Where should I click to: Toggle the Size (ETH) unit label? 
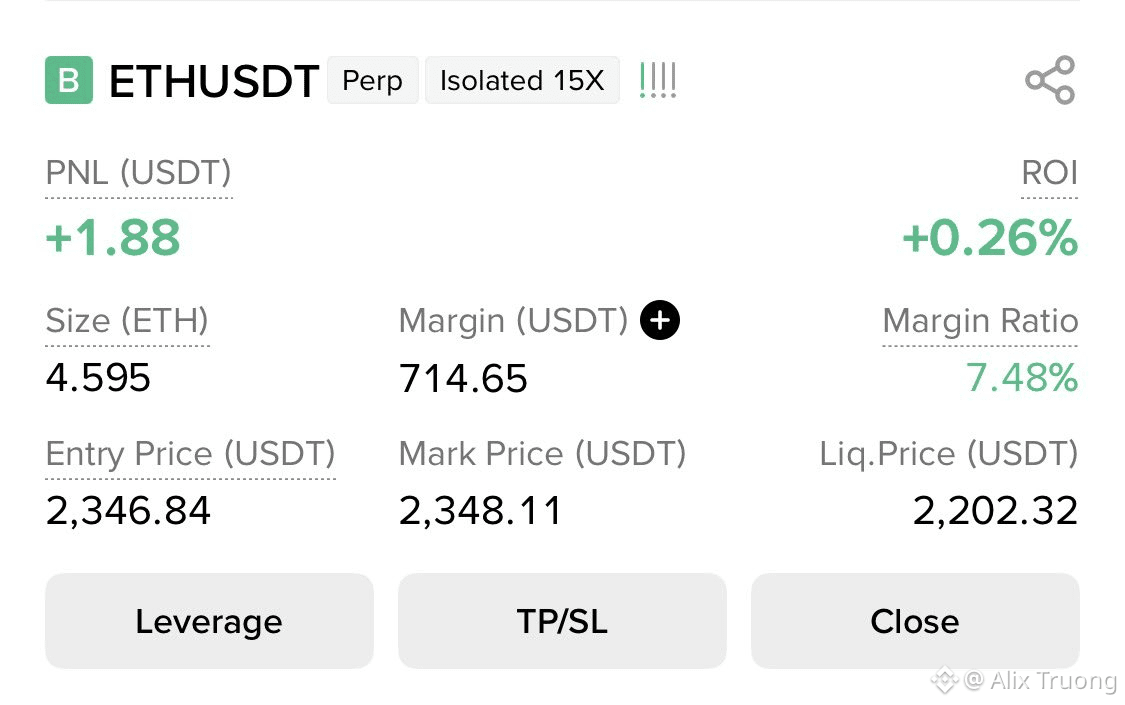tap(127, 321)
